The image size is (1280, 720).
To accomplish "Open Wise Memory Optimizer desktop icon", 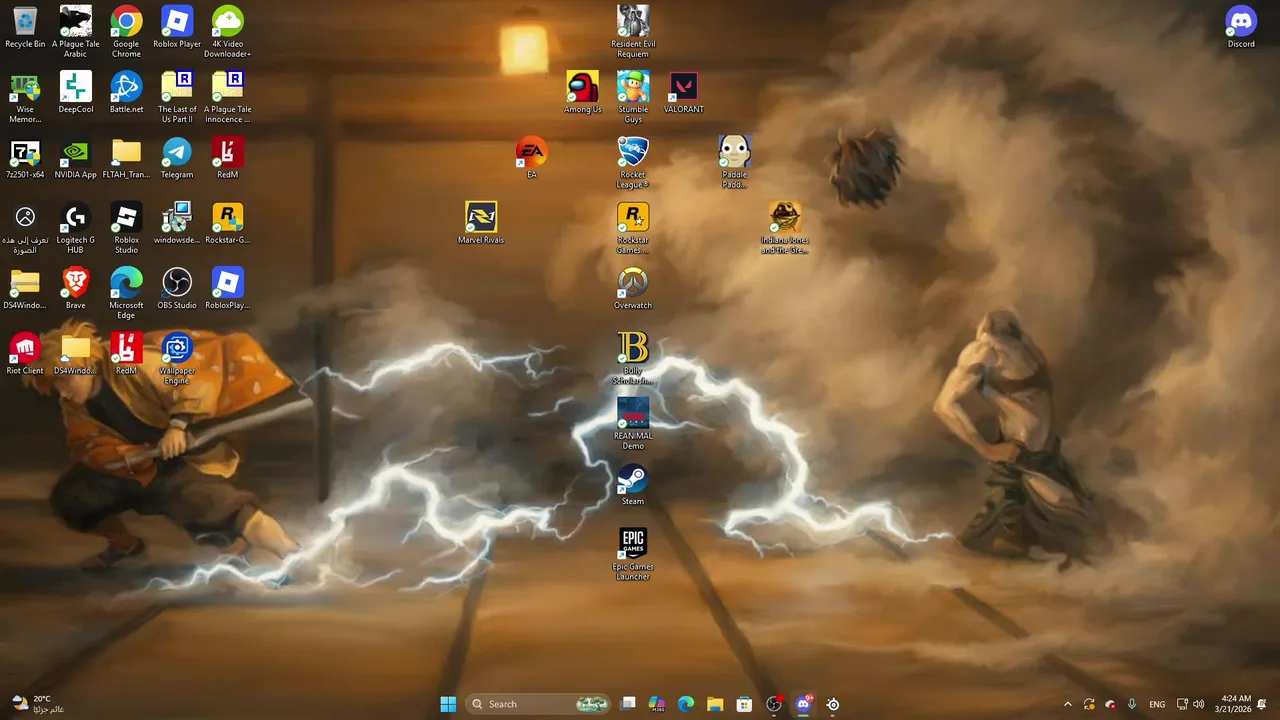I will [25, 97].
